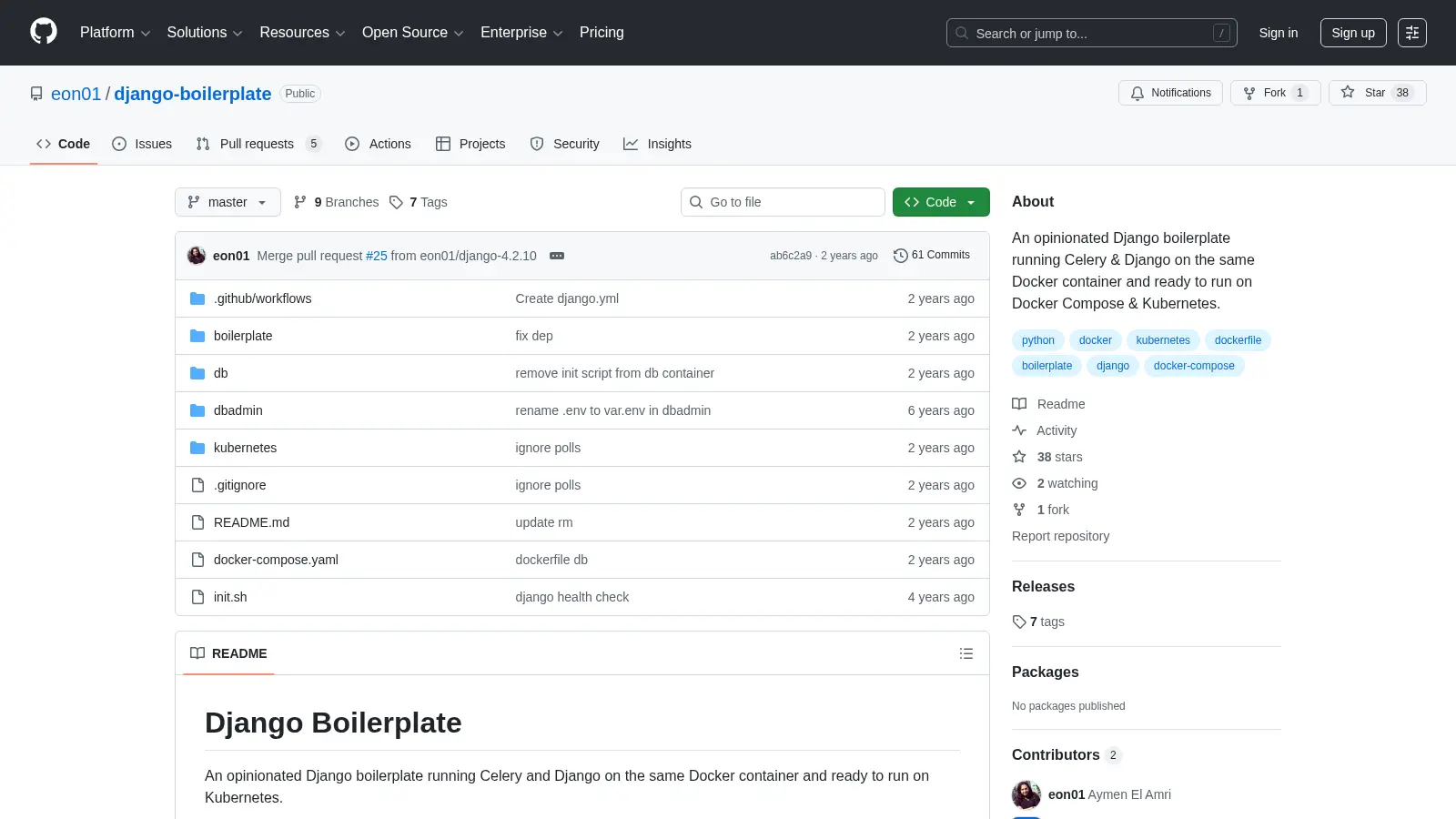The height and width of the screenshot is (819, 1456).
Task: Open the master branch selector
Action: (x=227, y=202)
